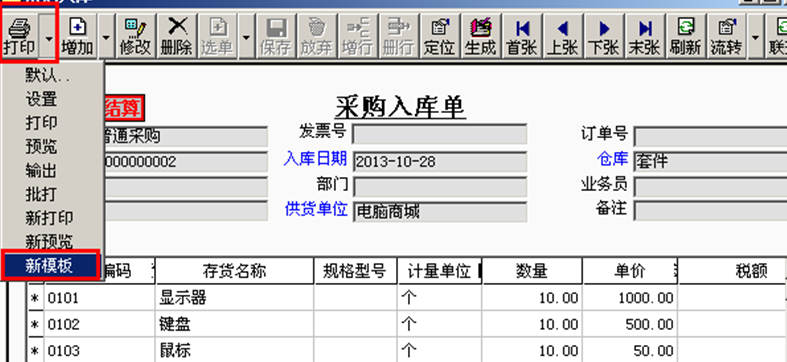787x362 pixels.
Task: Go to next record with 下张
Action: [604, 36]
